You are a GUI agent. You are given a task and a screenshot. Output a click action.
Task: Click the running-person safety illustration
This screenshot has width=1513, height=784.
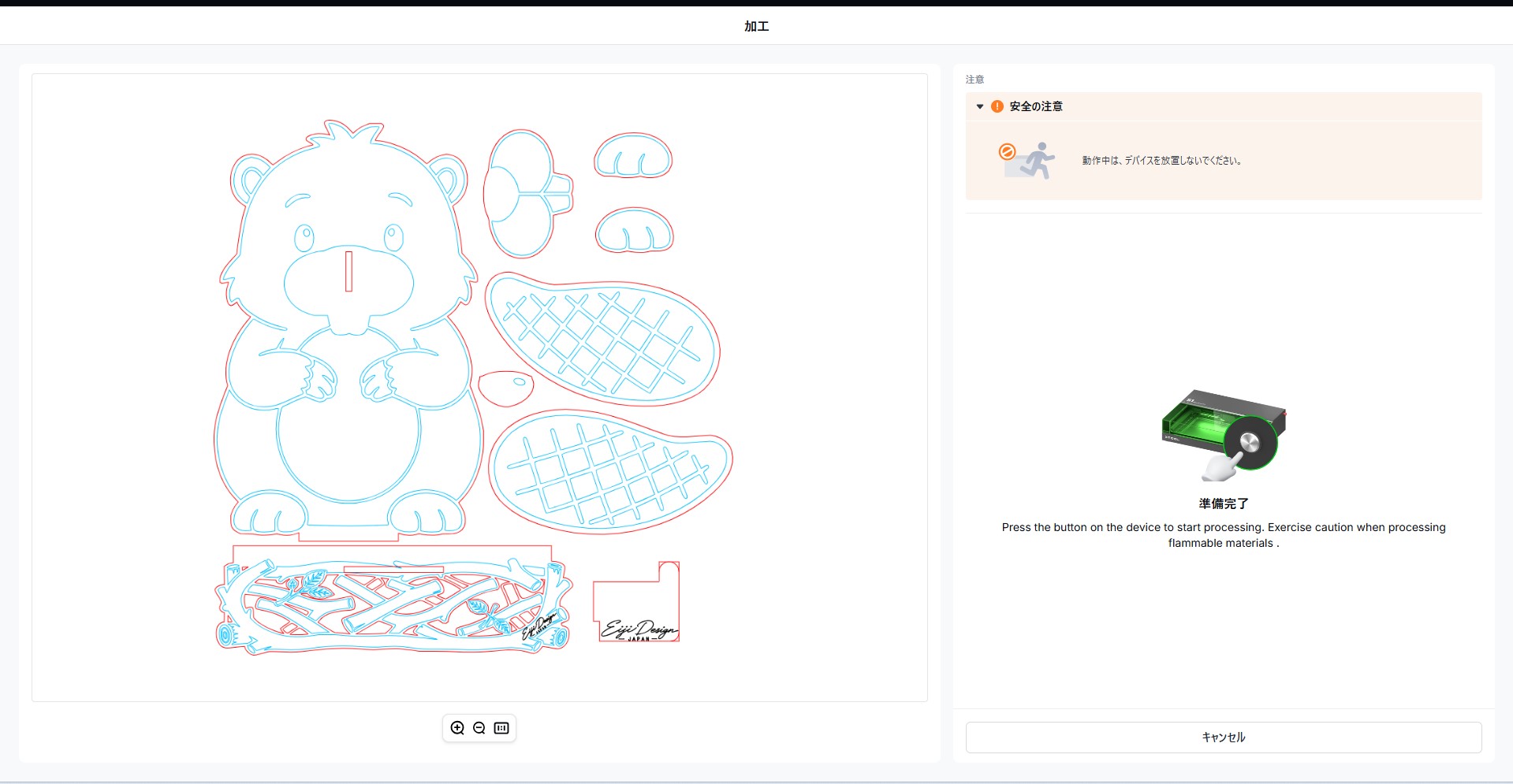(x=1027, y=161)
